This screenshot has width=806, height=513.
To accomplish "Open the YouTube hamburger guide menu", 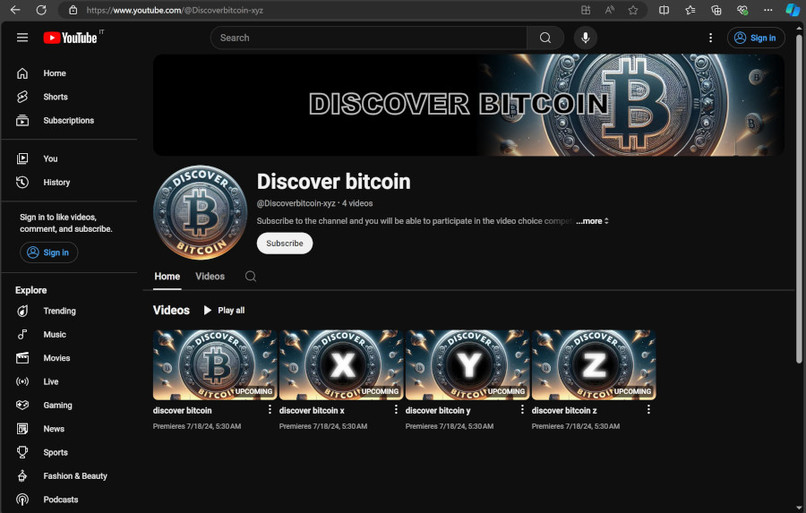I will click(x=22, y=38).
